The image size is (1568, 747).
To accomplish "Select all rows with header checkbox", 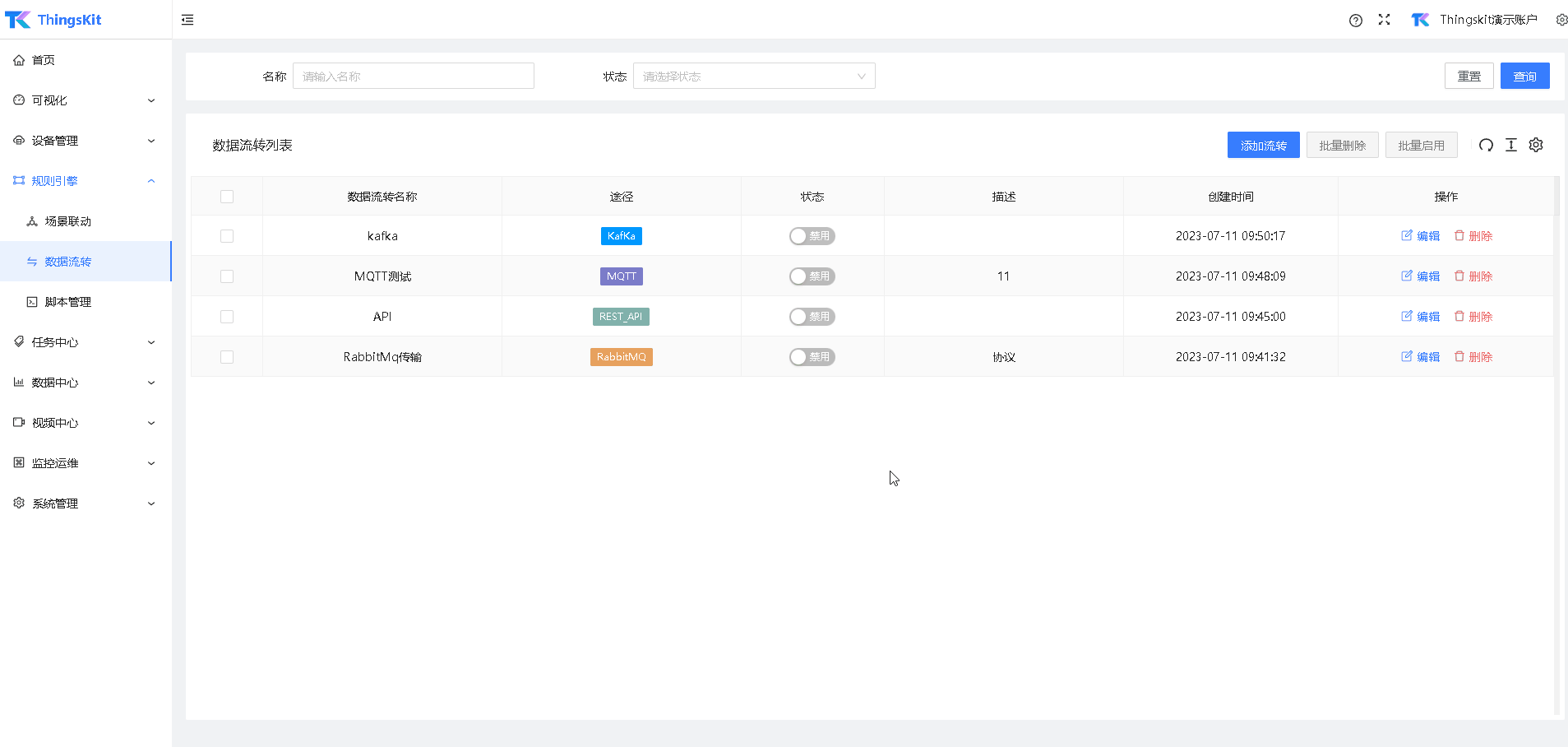I will tap(227, 197).
